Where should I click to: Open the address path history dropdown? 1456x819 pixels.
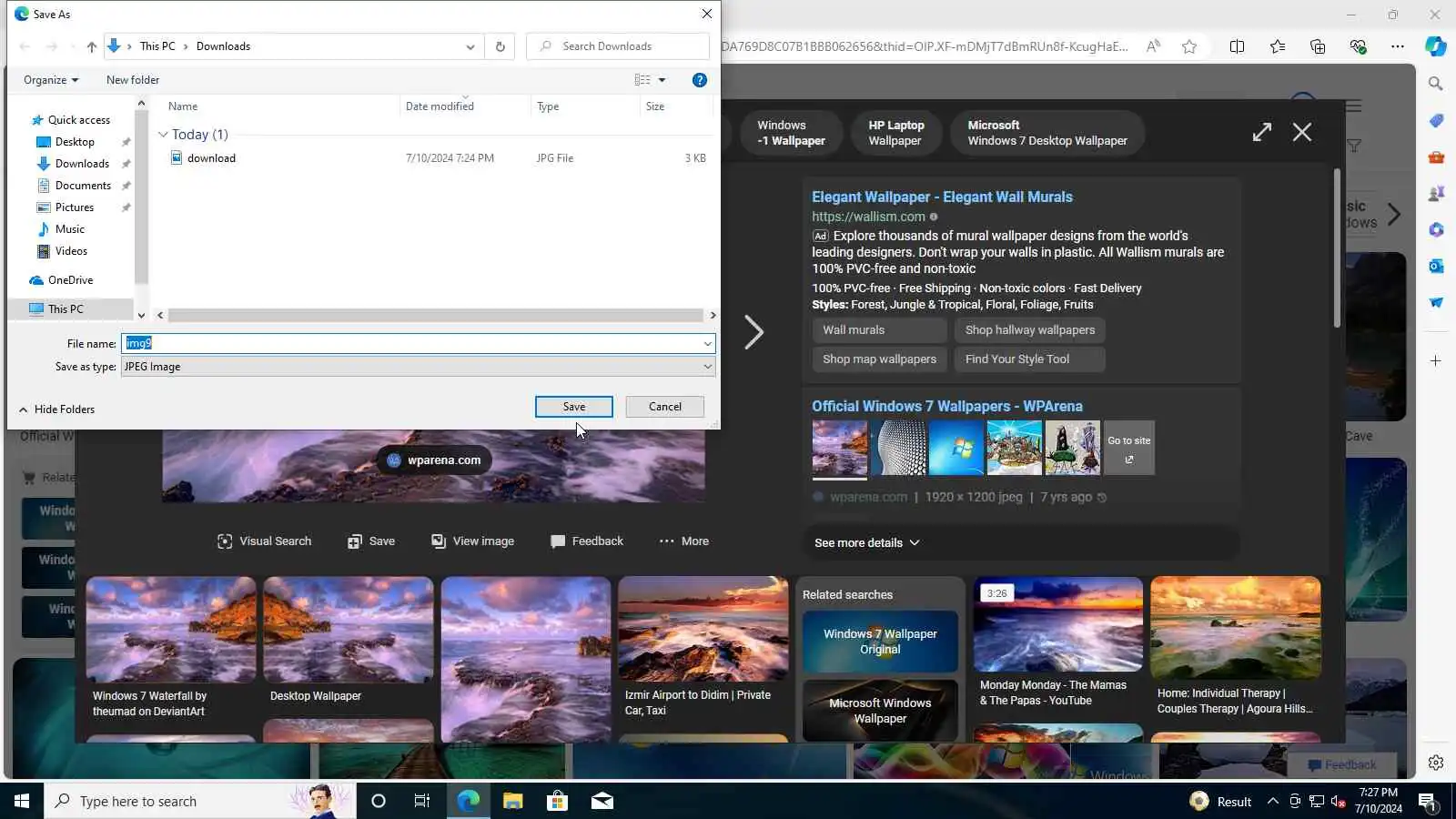click(x=470, y=46)
